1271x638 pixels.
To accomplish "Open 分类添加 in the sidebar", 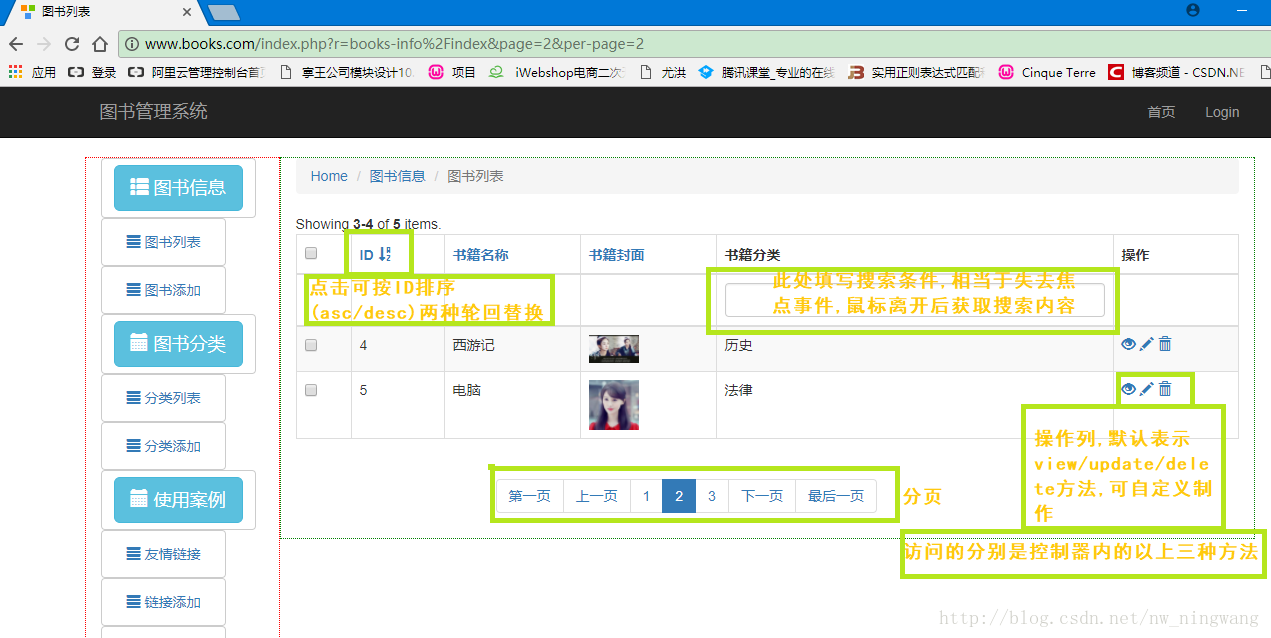I will click(x=164, y=446).
